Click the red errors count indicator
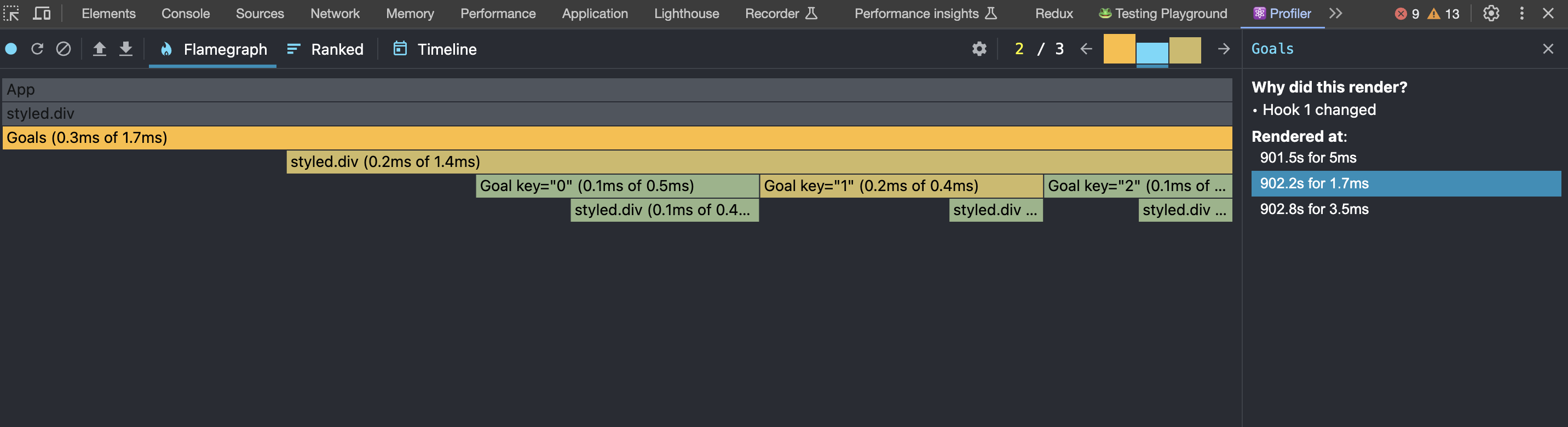The width and height of the screenshot is (1568, 427). pyautogui.click(x=1406, y=14)
